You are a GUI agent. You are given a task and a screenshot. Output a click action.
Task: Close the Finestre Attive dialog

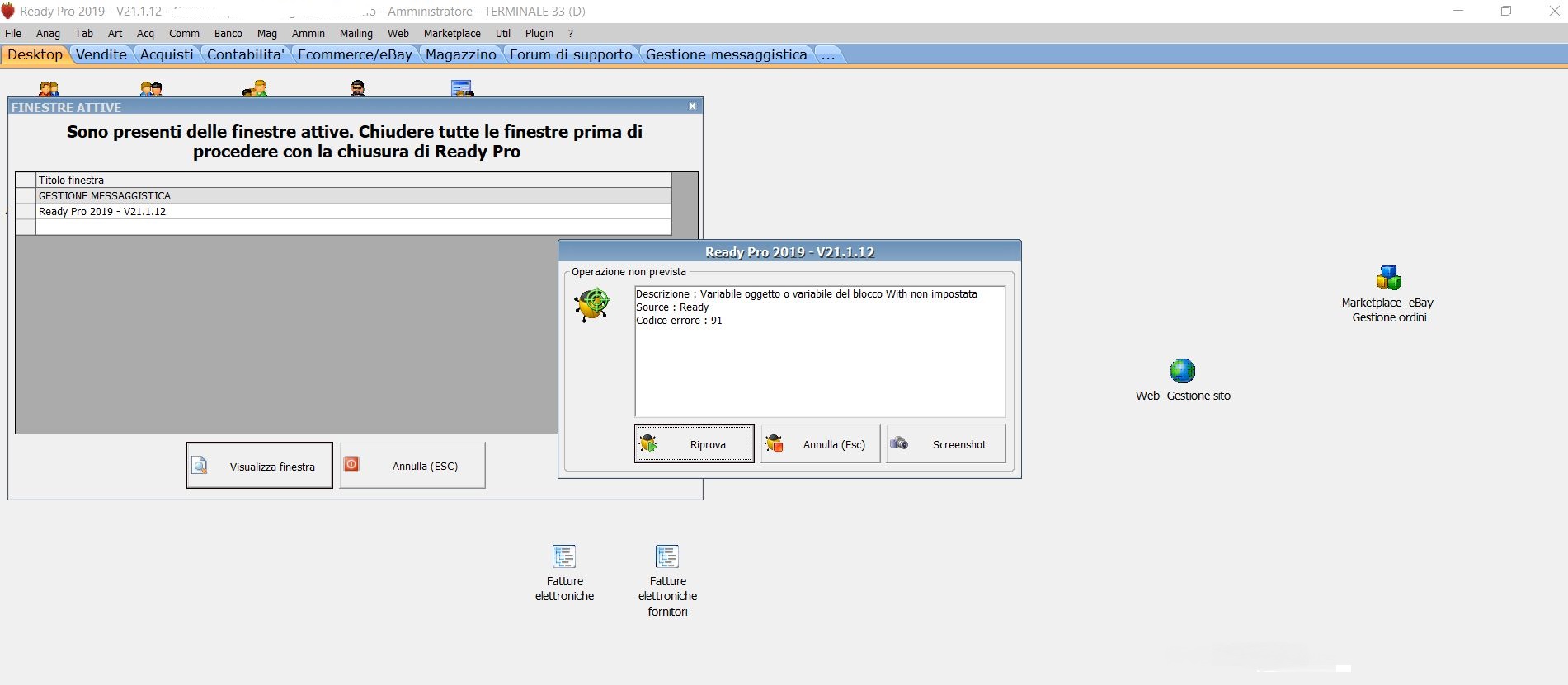[693, 106]
